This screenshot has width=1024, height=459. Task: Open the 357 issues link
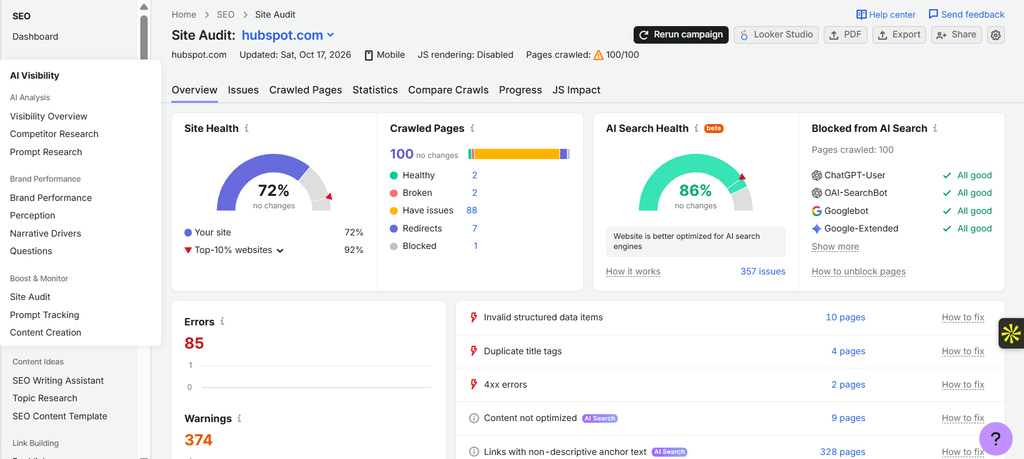[763, 272]
